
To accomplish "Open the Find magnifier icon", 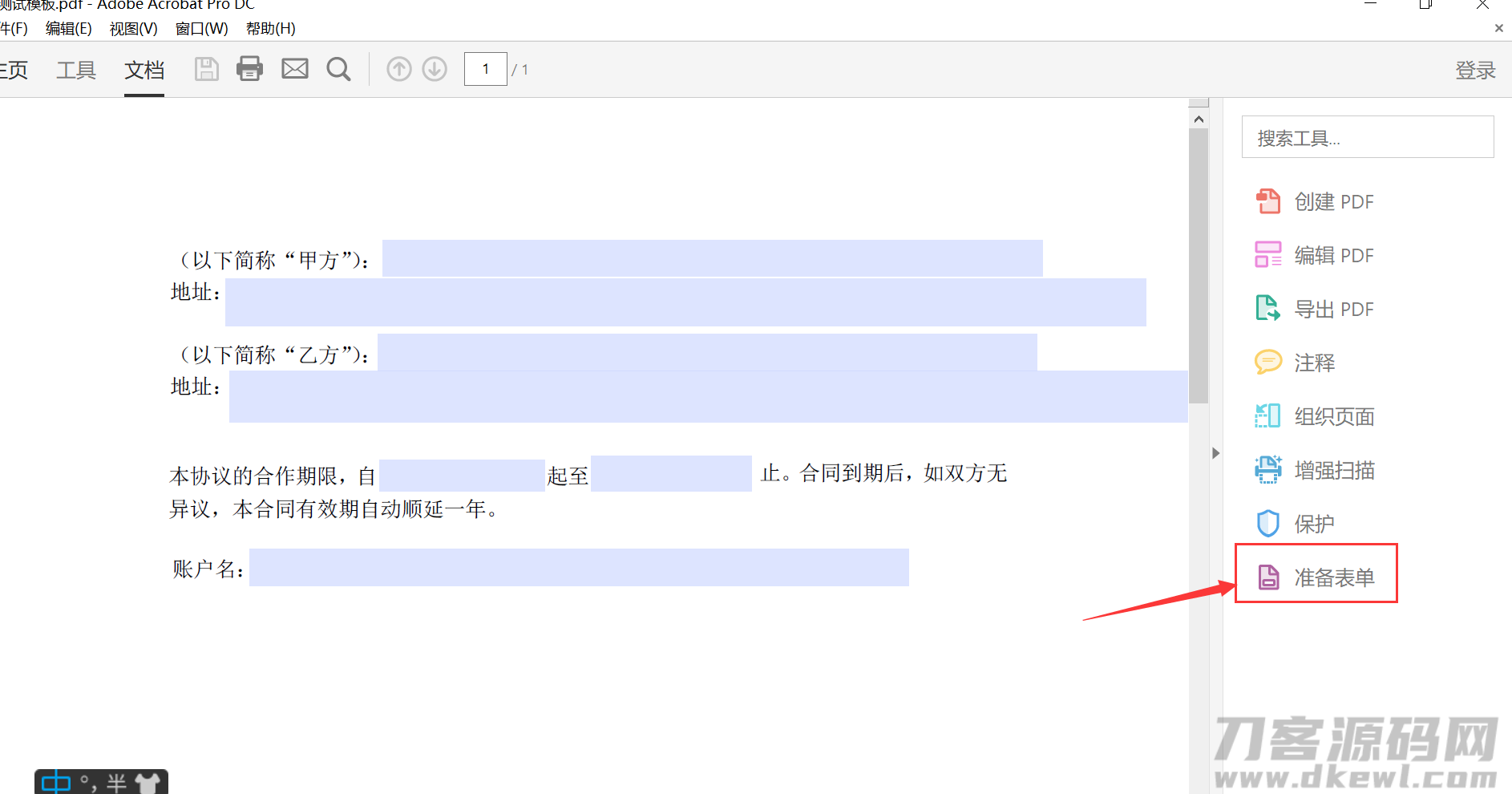I will 338,70.
